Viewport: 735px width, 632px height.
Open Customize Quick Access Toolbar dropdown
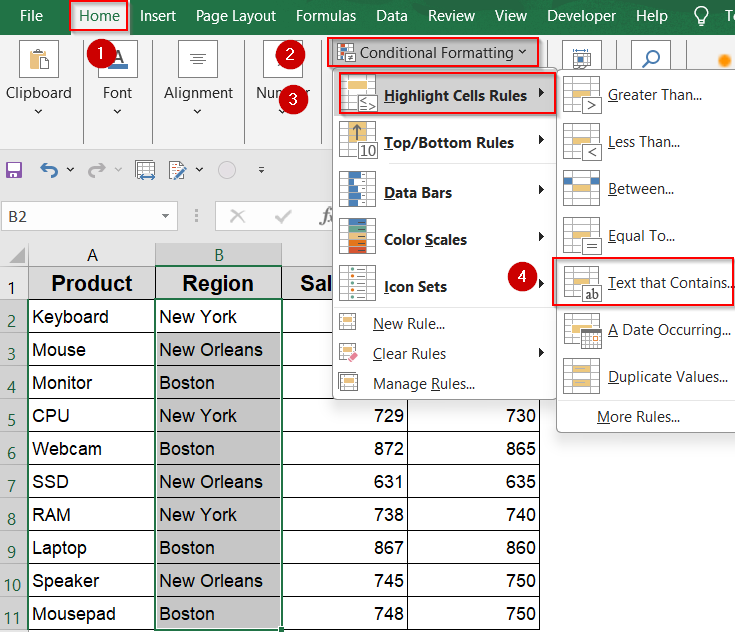tap(262, 170)
